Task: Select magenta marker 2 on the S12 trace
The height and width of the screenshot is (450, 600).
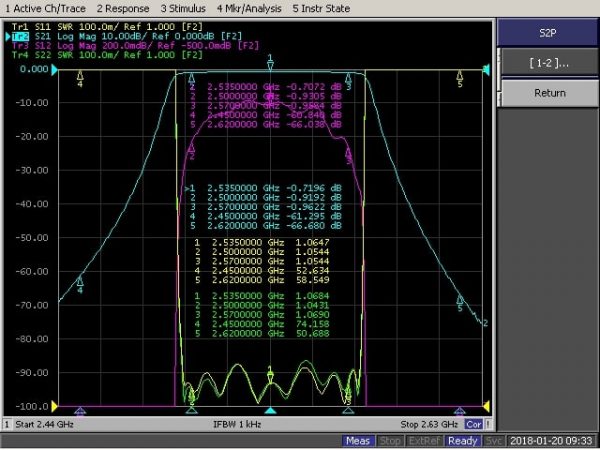Action: [x=192, y=152]
